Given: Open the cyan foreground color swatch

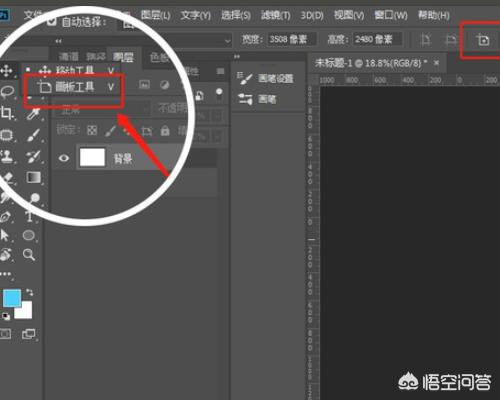Looking at the screenshot, I should coord(12,298).
